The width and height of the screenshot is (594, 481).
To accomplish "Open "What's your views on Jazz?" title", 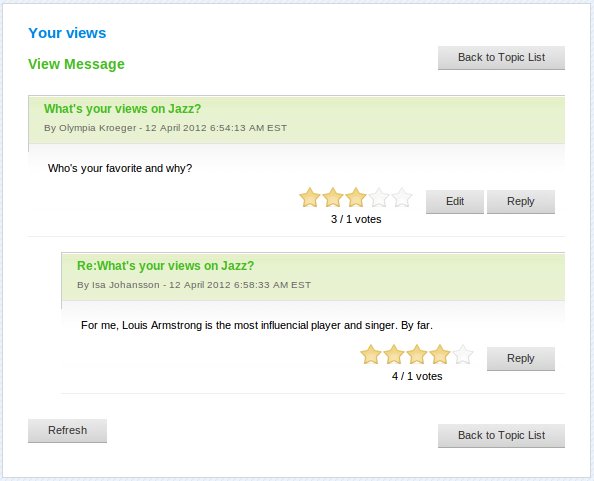I will pos(122,109).
